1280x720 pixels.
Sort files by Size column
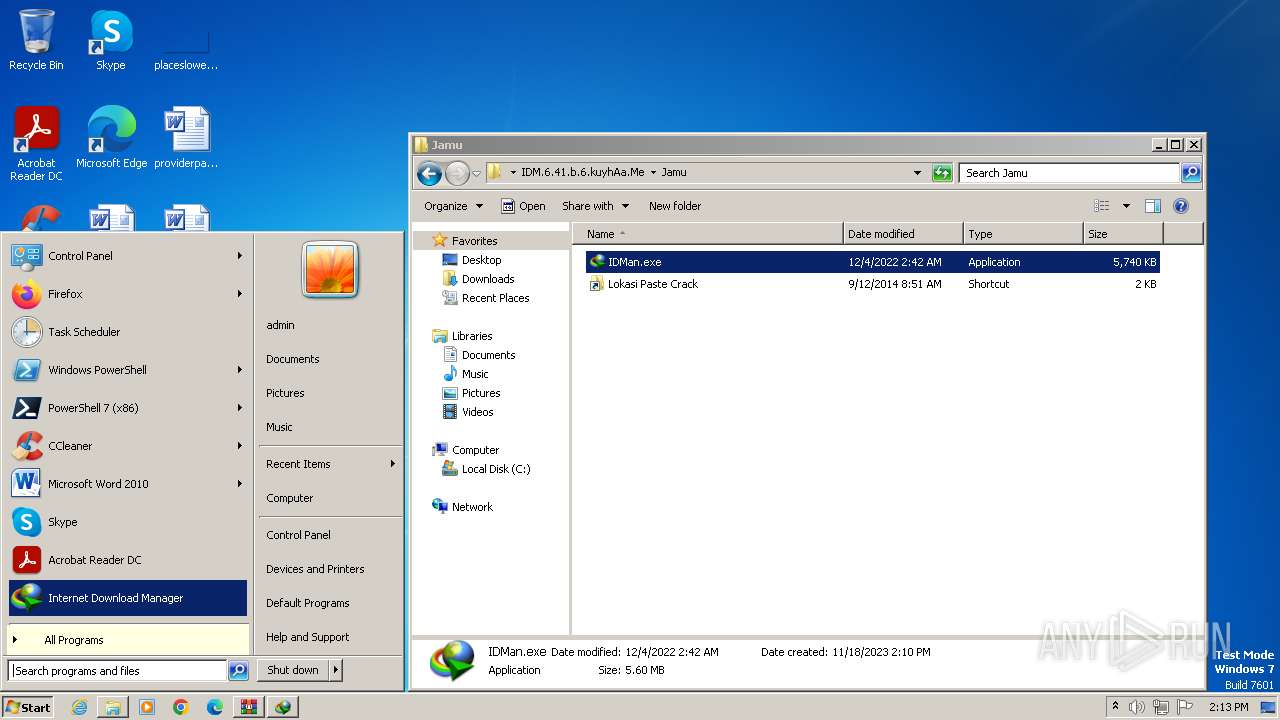1123,234
